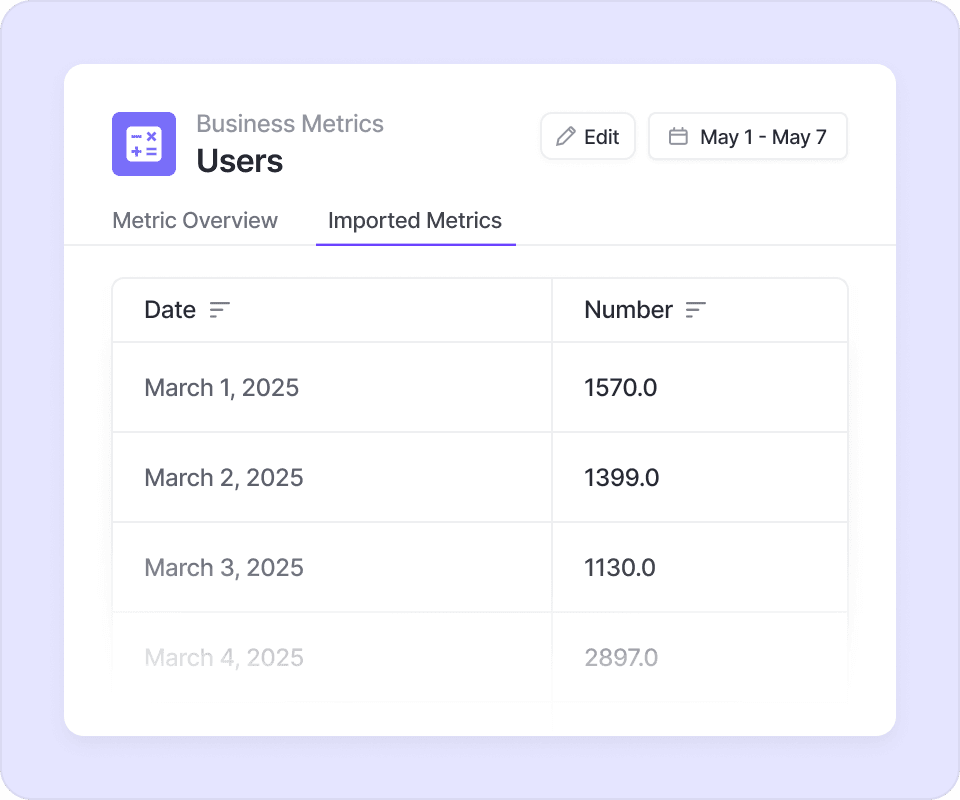Click the March 2, 2025 row date
The image size is (960, 800).
click(224, 478)
